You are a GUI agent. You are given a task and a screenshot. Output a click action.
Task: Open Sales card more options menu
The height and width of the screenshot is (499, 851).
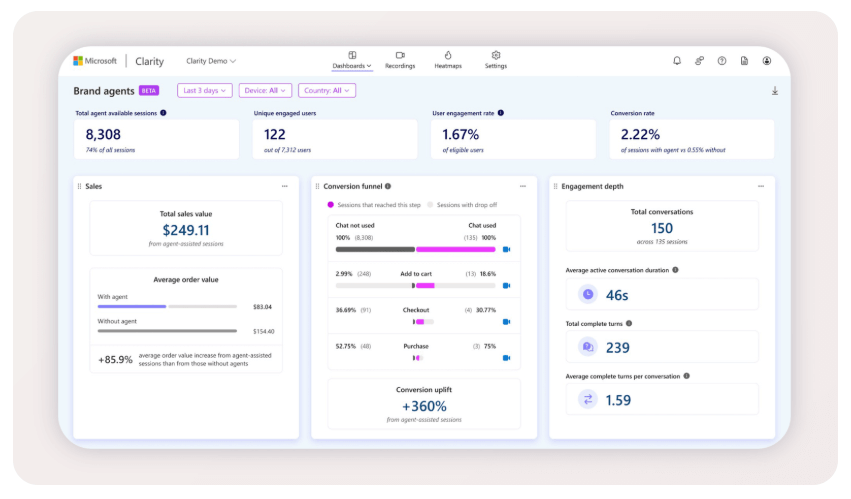(284, 186)
